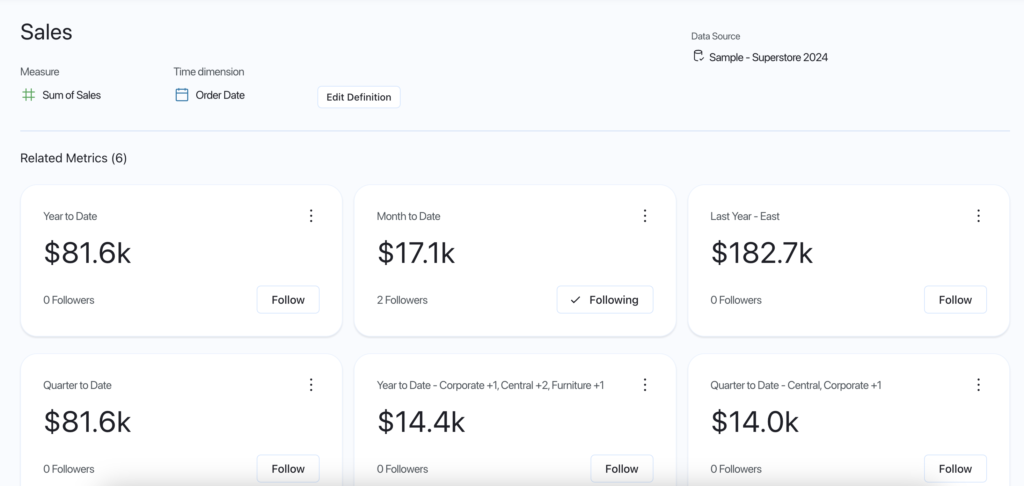This screenshot has height=486, width=1024.
Task: Click the Order Date calendar icon
Action: 182,95
